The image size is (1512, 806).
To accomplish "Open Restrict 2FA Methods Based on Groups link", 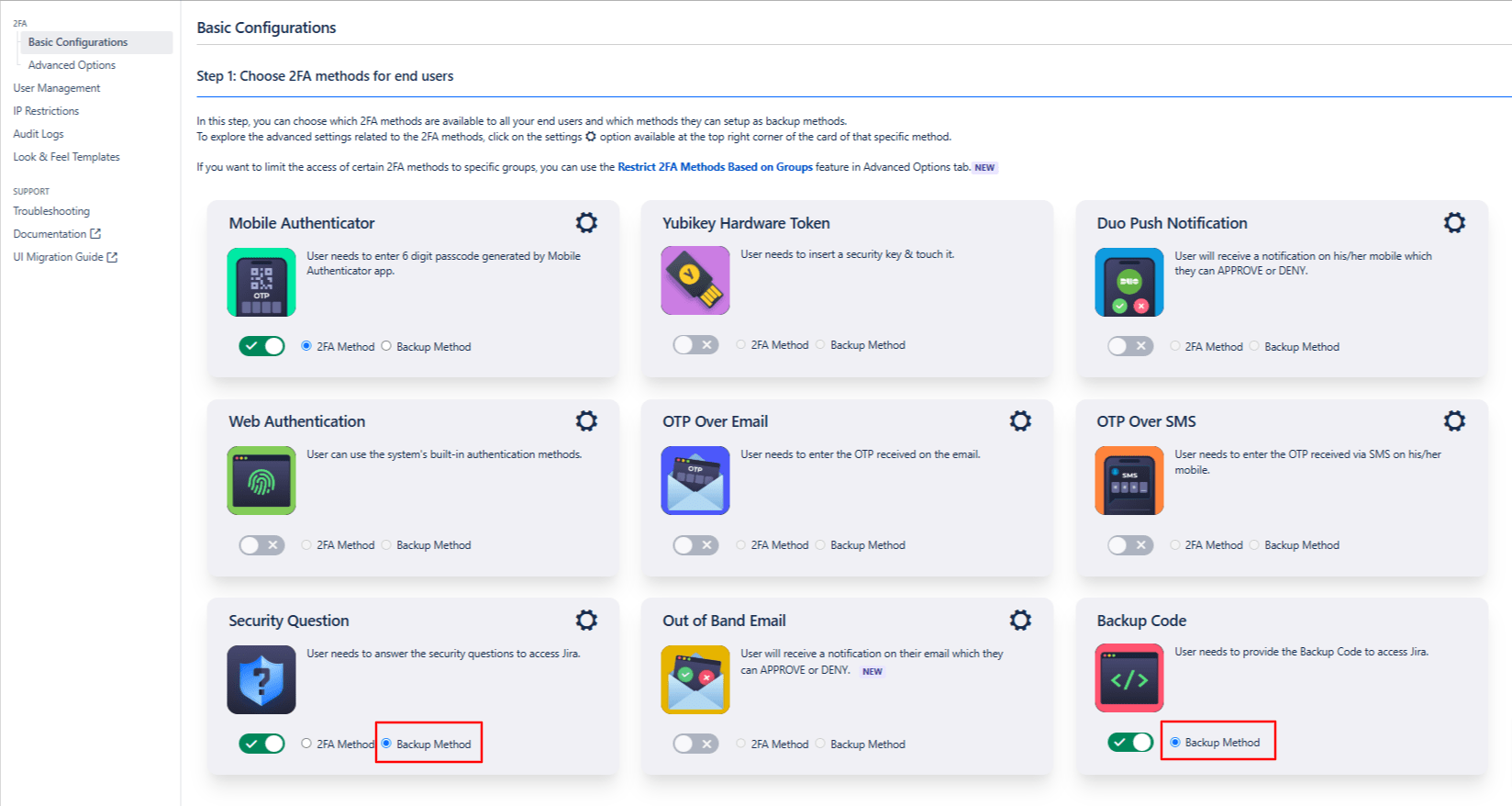I will coord(715,167).
